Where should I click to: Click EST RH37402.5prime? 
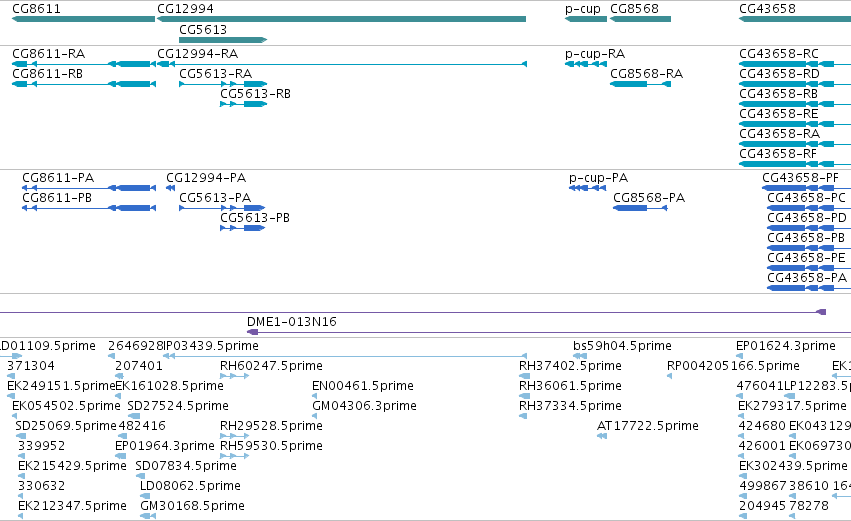point(524,376)
